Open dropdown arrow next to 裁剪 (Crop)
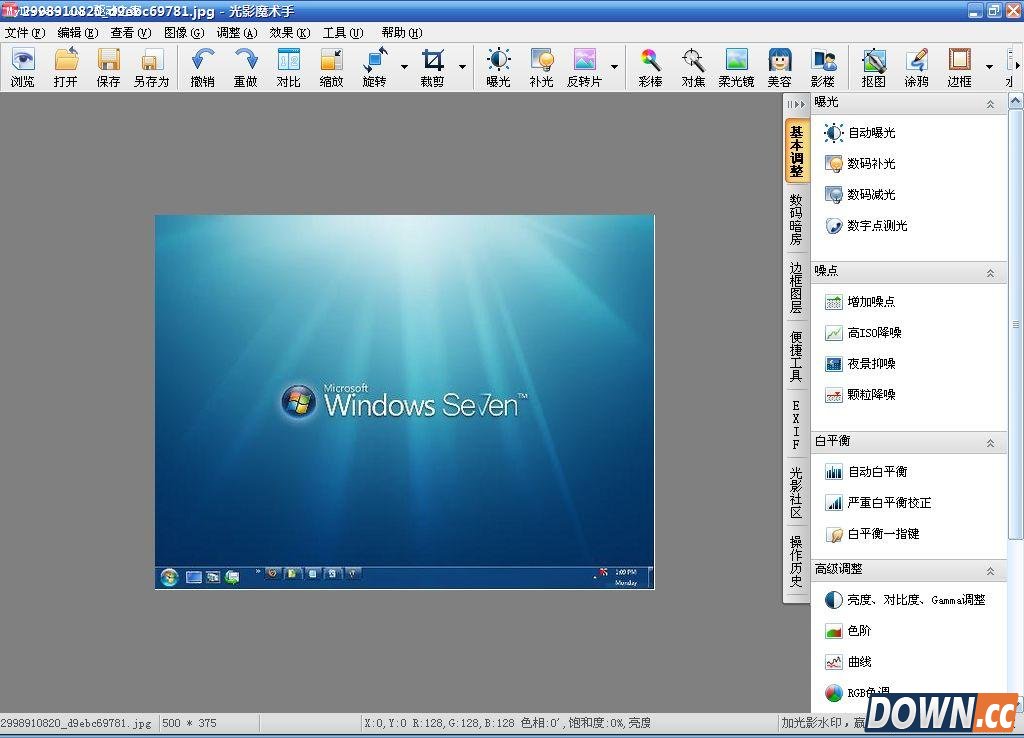 pyautogui.click(x=462, y=67)
